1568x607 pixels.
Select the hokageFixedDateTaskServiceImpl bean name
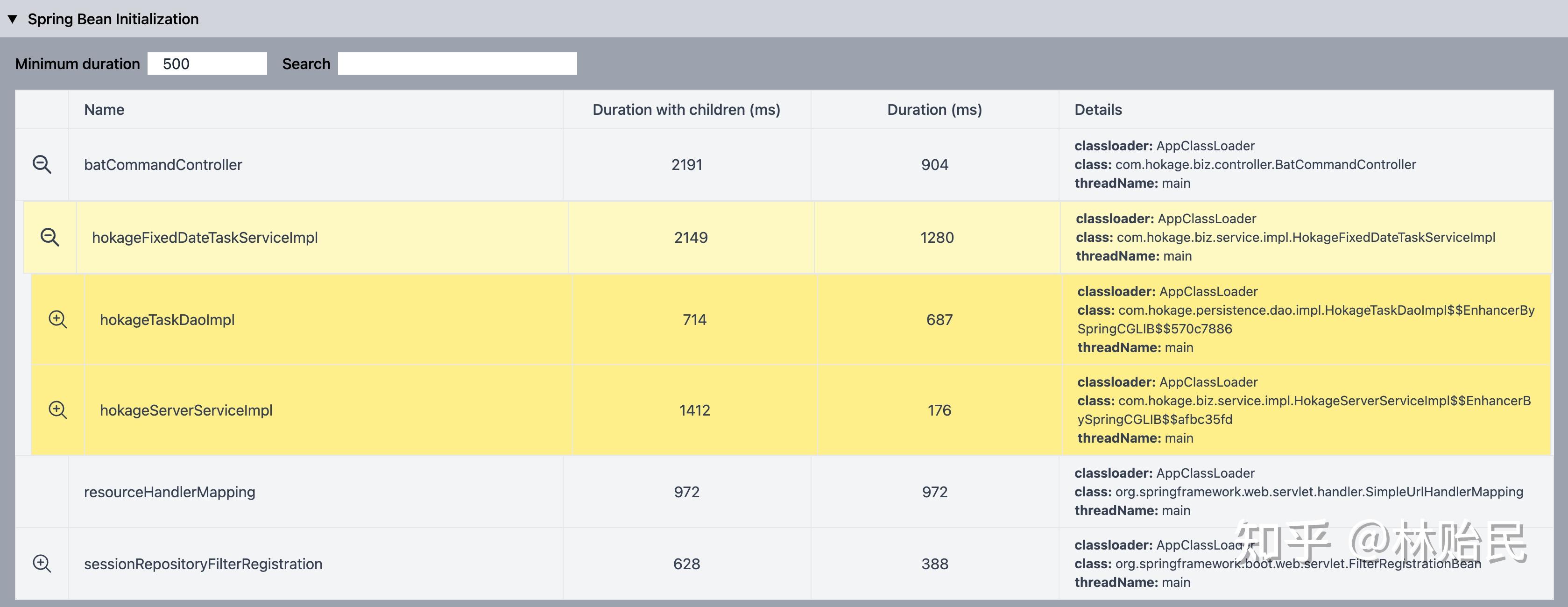(205, 238)
